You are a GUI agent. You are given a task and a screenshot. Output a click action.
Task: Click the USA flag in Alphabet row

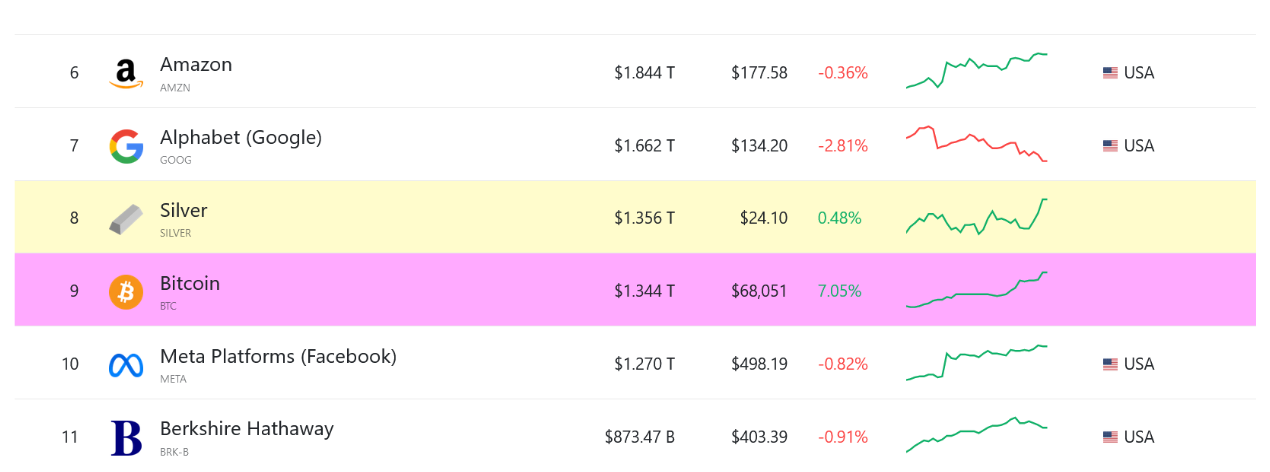1110,146
